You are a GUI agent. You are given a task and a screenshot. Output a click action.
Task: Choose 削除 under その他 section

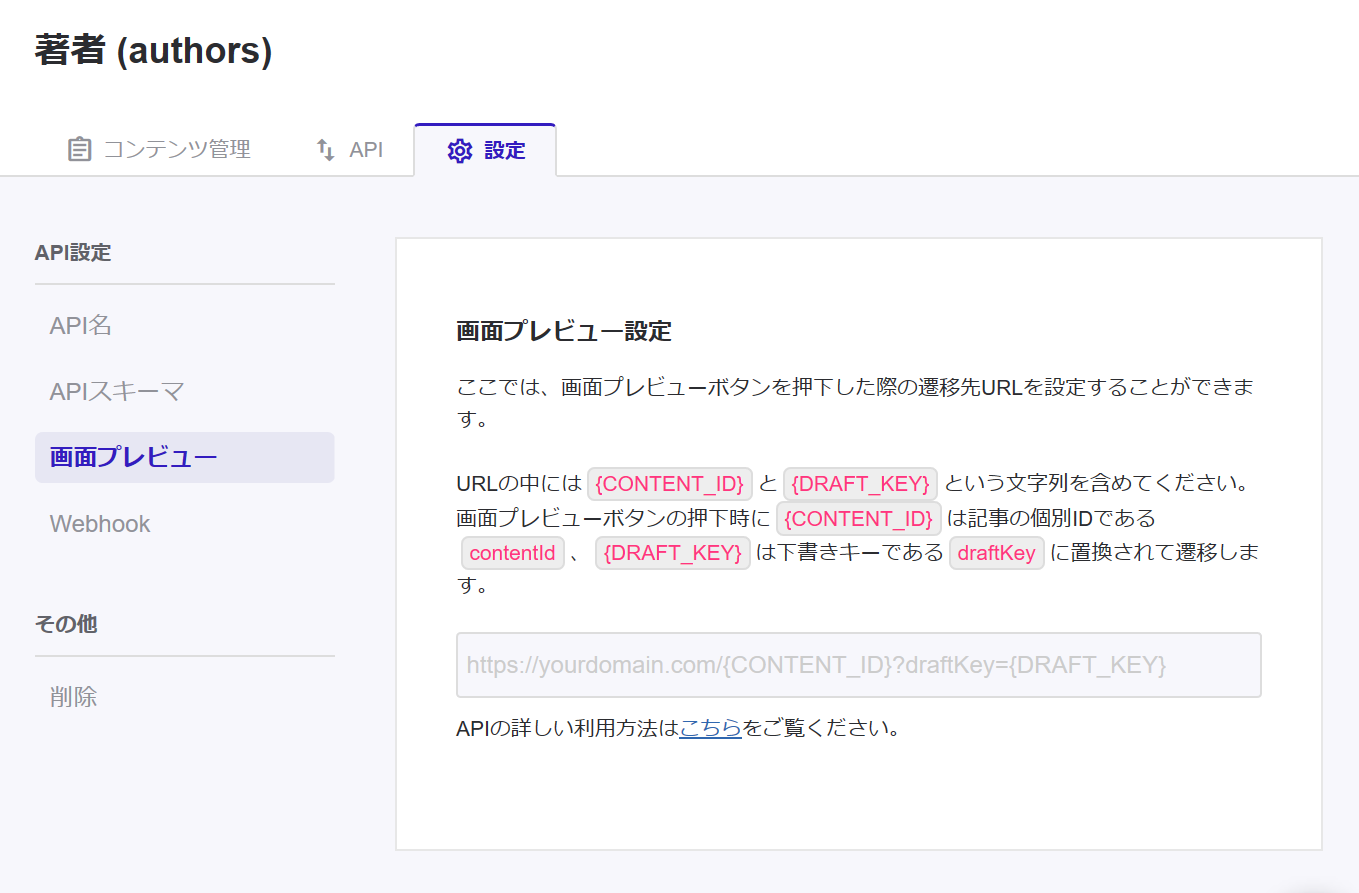tap(74, 697)
